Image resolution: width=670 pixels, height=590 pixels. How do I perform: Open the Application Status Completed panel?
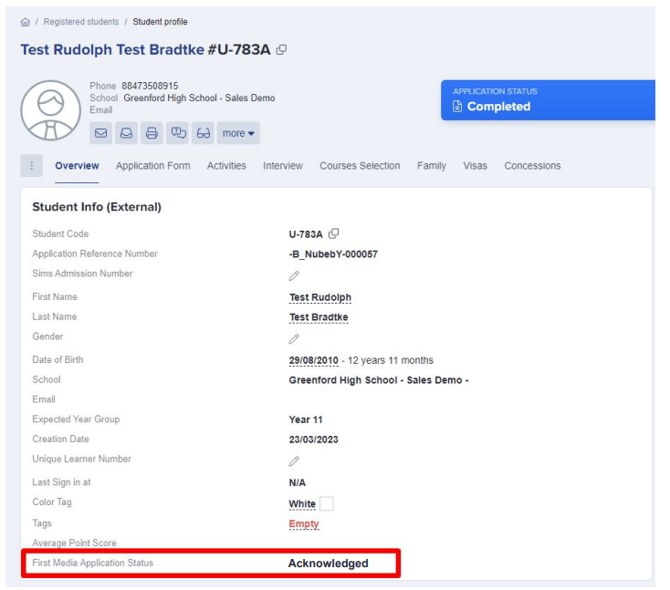(x=546, y=101)
